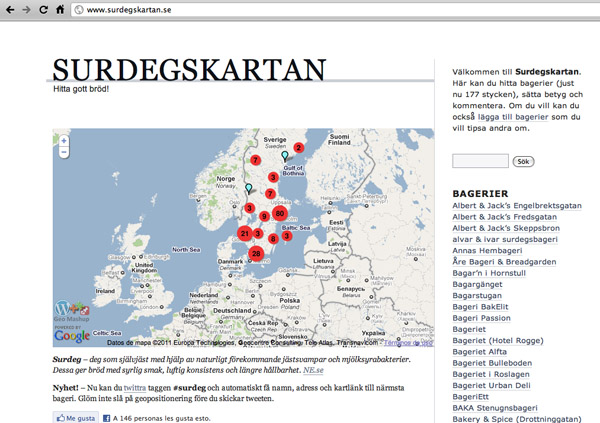Open Bagar'n i Hornstull link
The width and height of the screenshot is (600, 423).
[x=489, y=273]
